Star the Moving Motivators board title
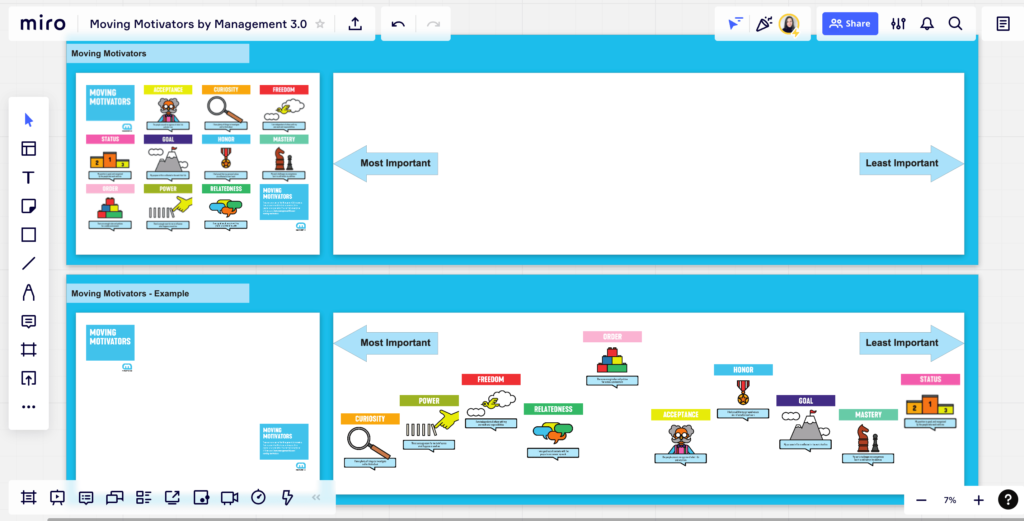This screenshot has height=521, width=1024. (320, 24)
